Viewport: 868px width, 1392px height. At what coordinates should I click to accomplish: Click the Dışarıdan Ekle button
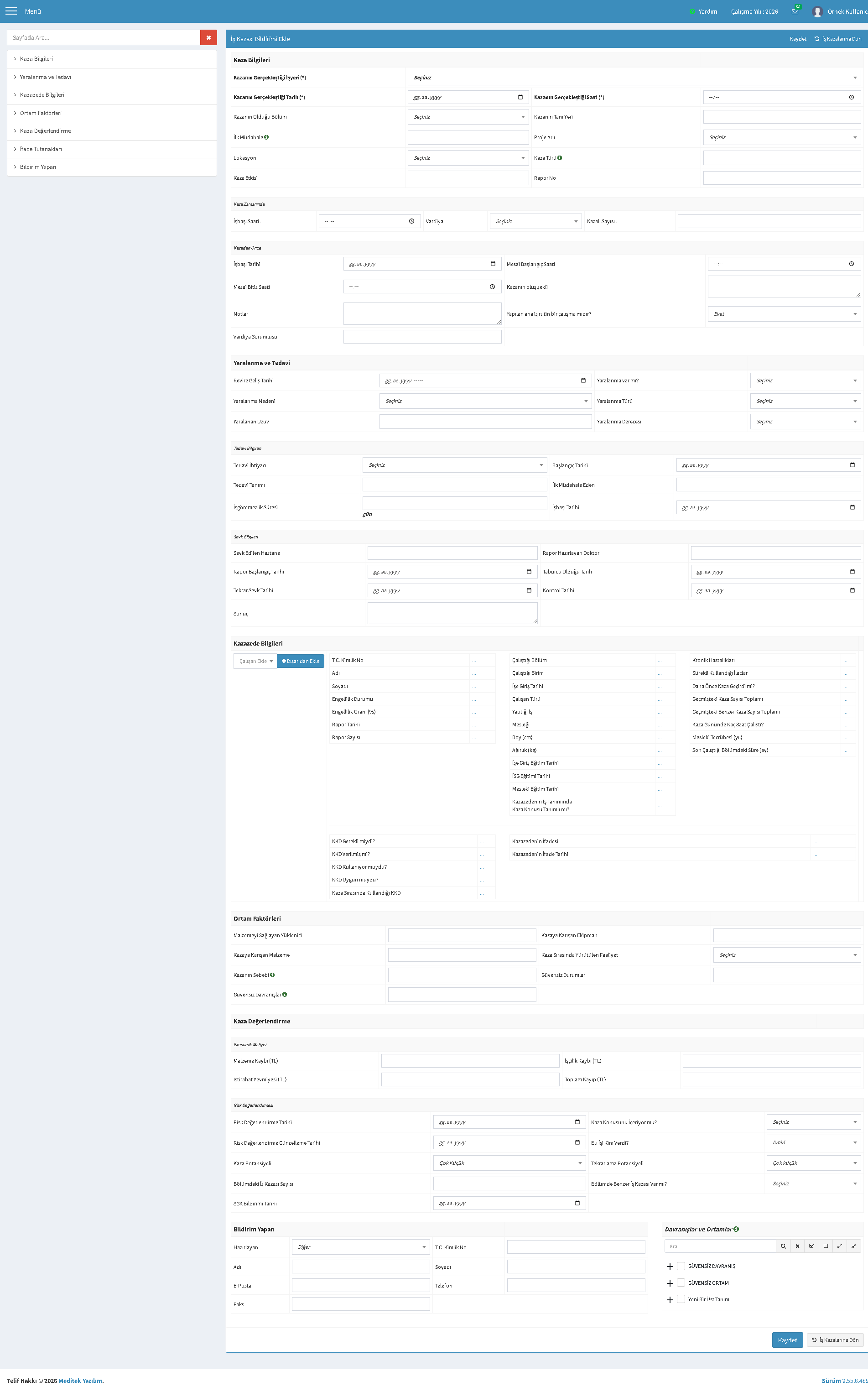(300, 661)
